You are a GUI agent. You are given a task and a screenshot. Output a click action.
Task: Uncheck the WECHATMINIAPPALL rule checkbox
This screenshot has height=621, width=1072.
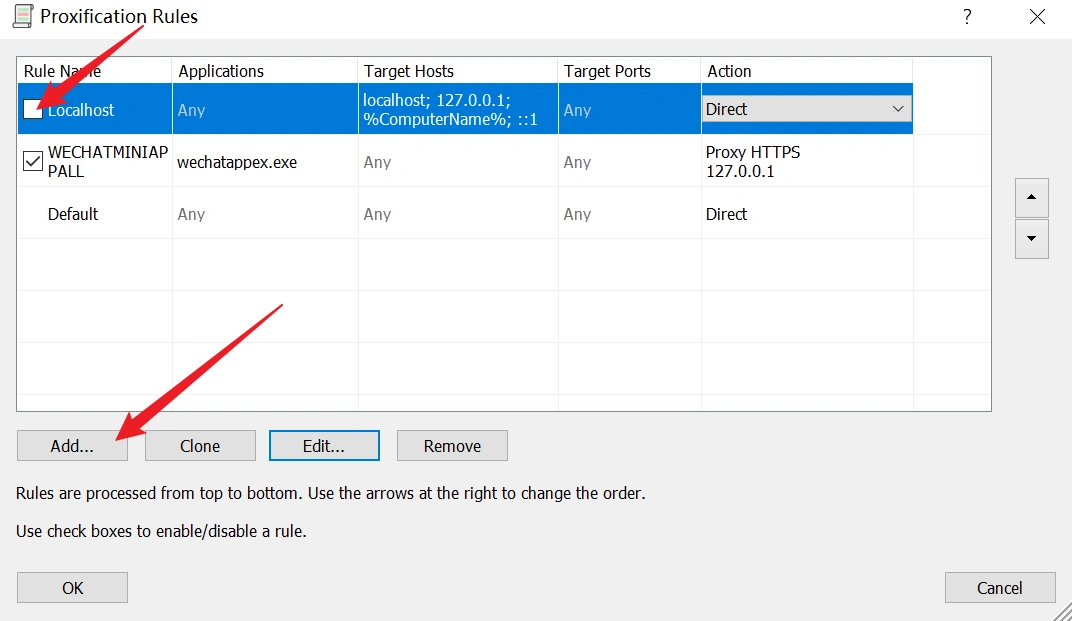(x=33, y=162)
